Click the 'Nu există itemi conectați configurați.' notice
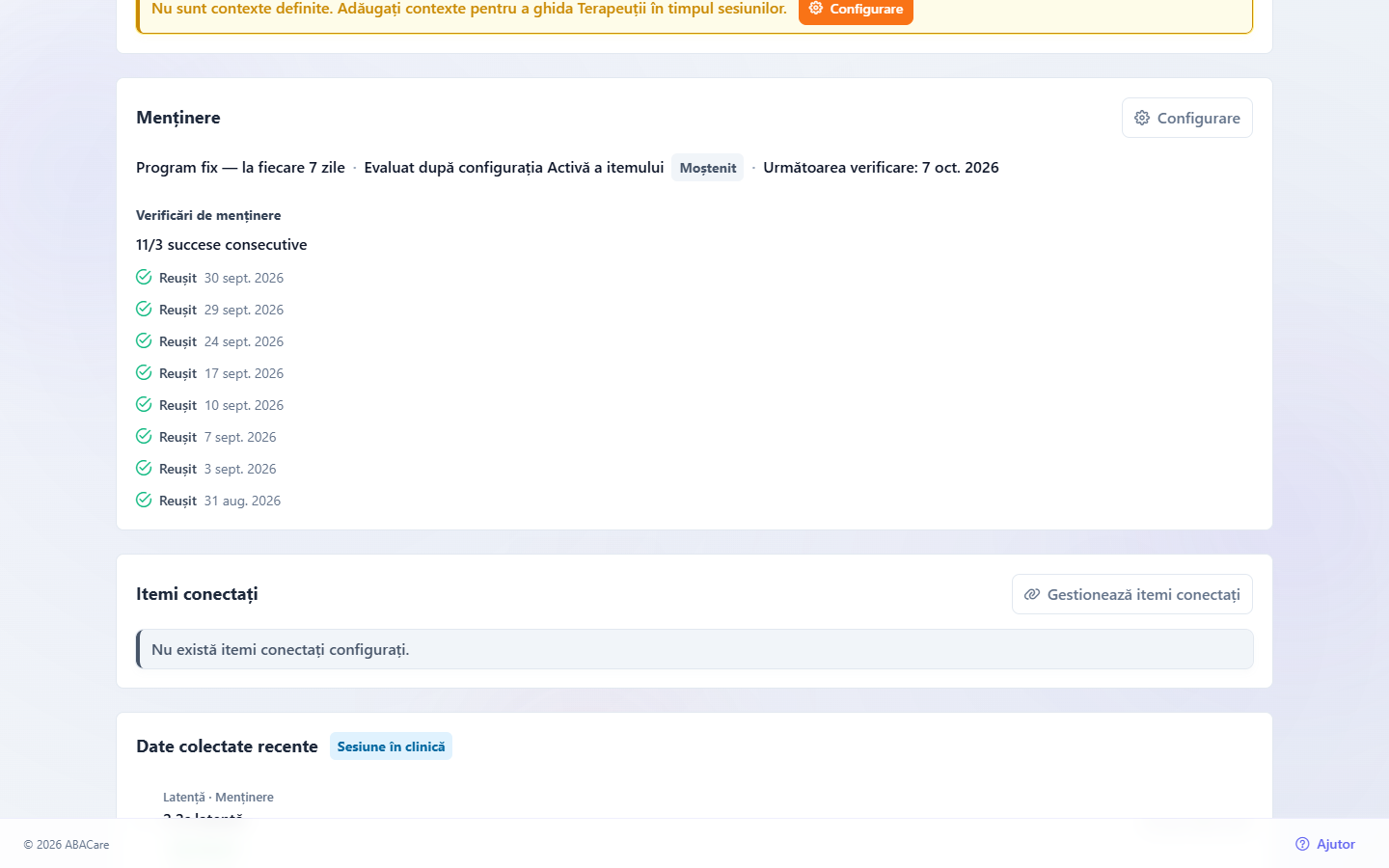 694,649
